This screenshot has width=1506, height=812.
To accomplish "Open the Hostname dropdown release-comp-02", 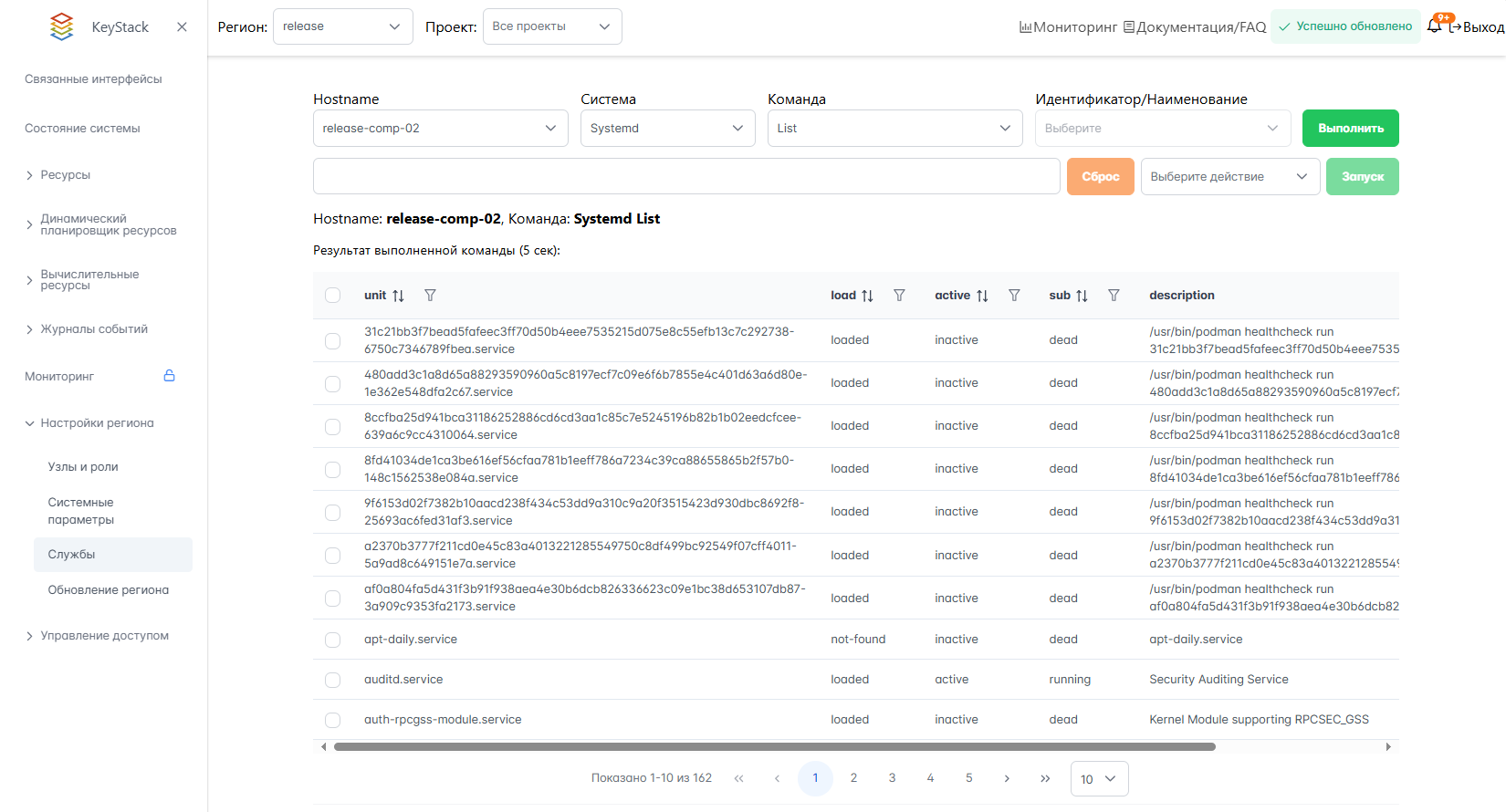I will (x=440, y=129).
